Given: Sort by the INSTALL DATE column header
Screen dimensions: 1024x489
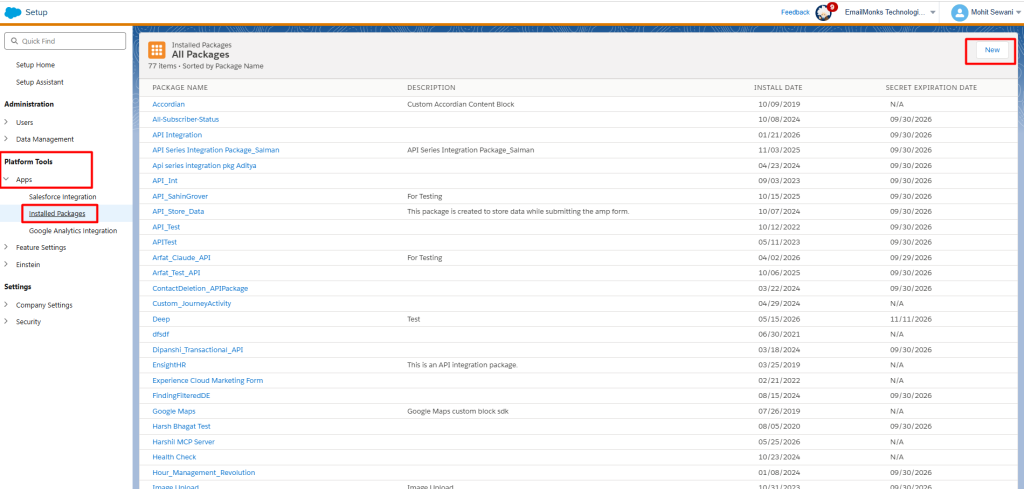Looking at the screenshot, I should pyautogui.click(x=778, y=87).
